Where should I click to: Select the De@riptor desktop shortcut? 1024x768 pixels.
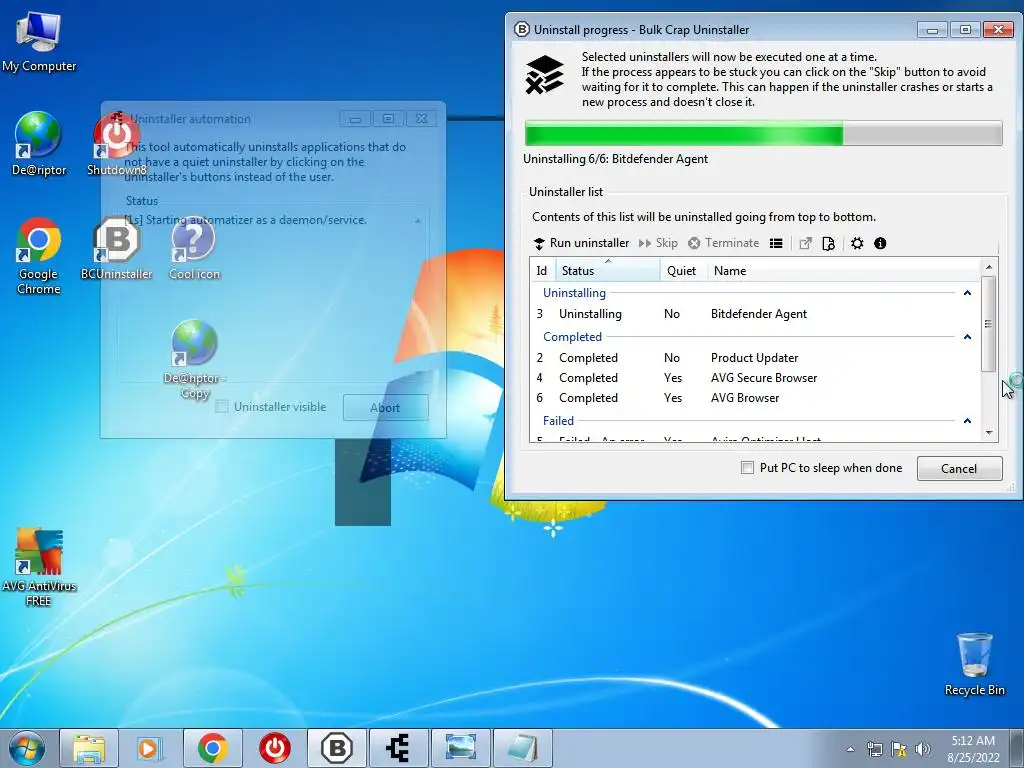(39, 144)
